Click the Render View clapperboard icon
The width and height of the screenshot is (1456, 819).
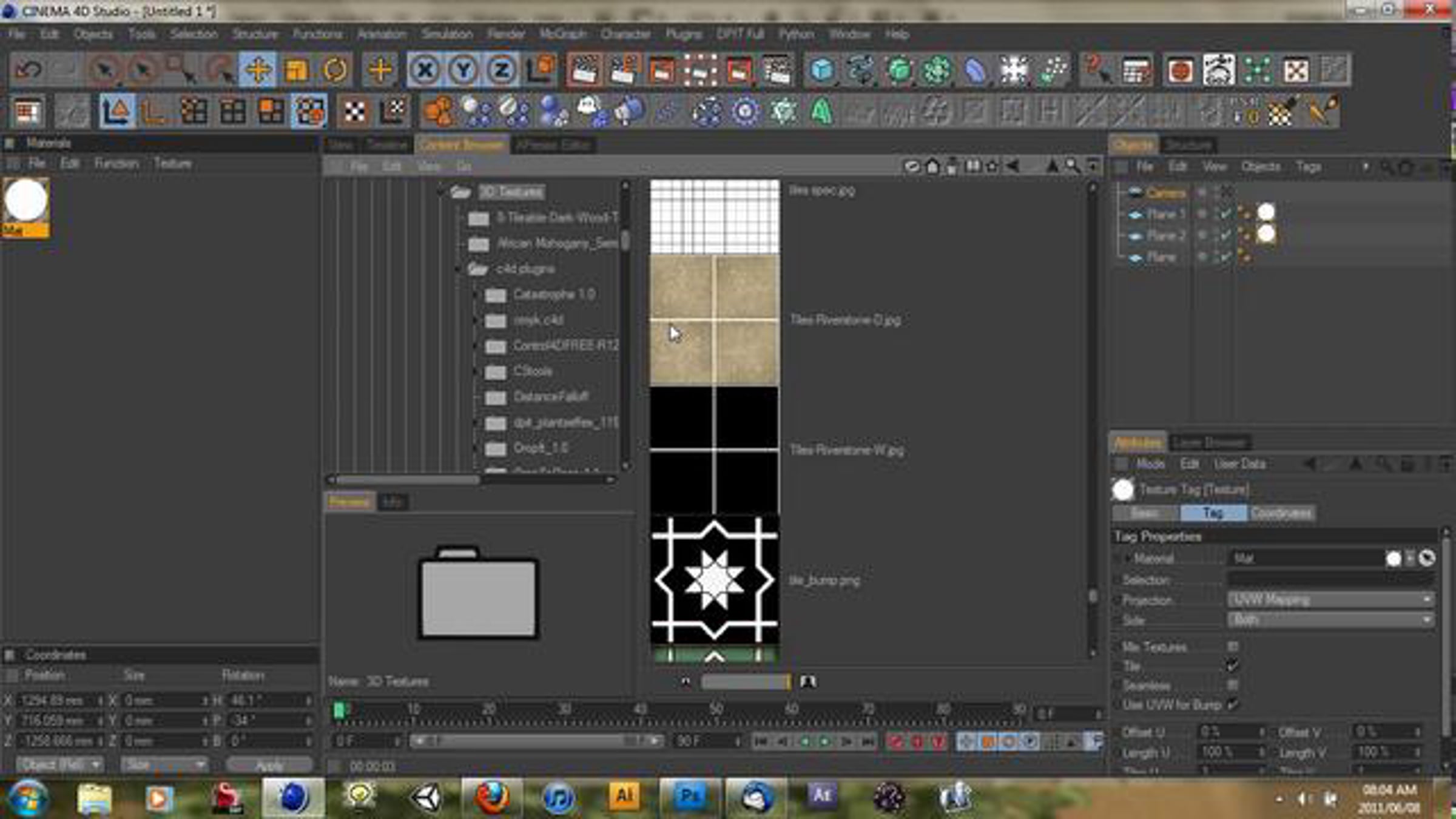[x=585, y=70]
